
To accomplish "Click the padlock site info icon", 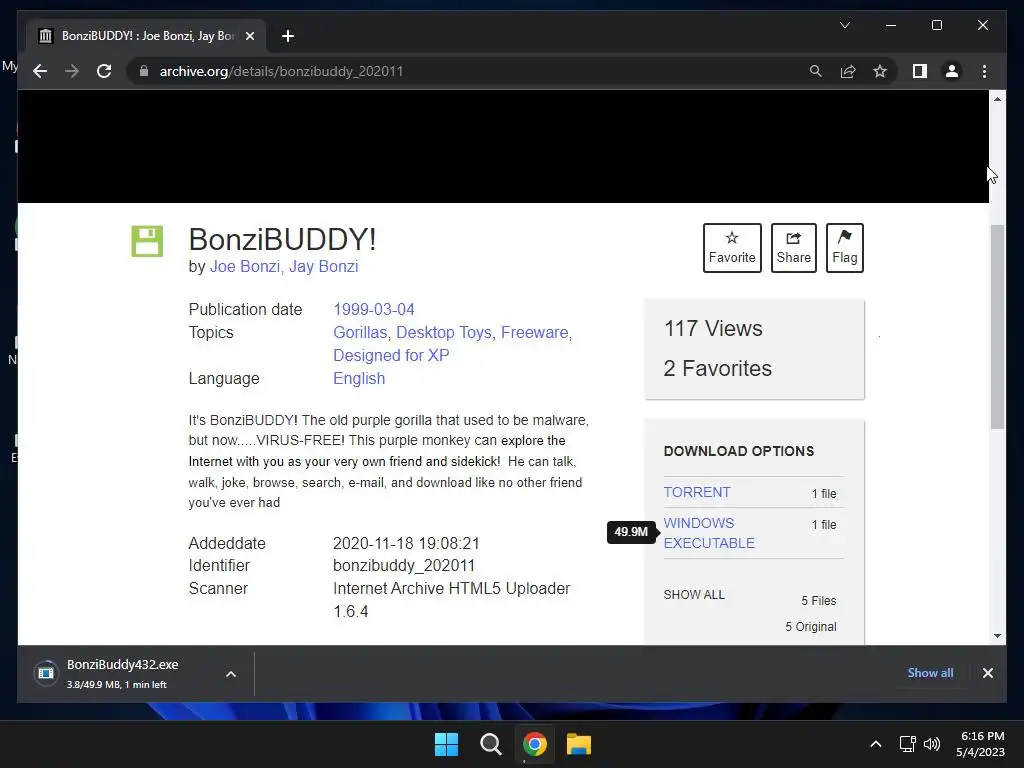I will (x=144, y=71).
